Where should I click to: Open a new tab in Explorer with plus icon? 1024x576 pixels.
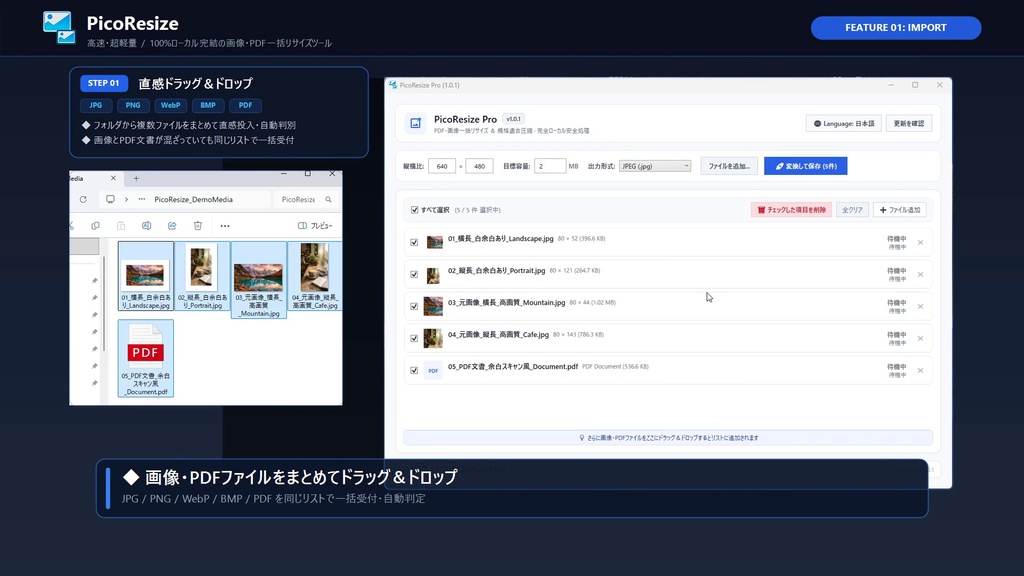click(136, 178)
